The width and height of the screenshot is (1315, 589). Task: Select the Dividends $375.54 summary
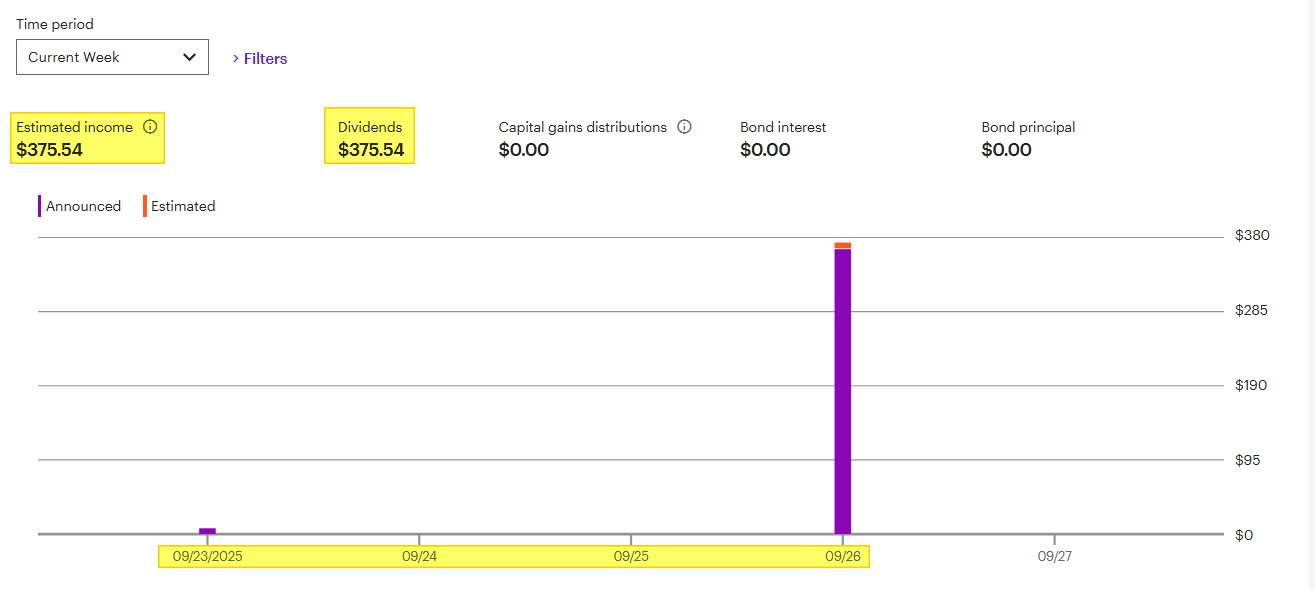370,138
